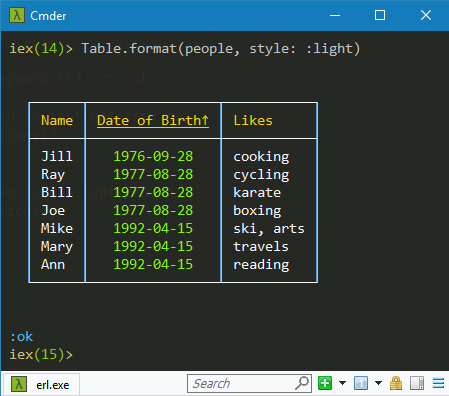Select the erl.exe console tab
This screenshot has width=449, height=396.
click(41, 384)
